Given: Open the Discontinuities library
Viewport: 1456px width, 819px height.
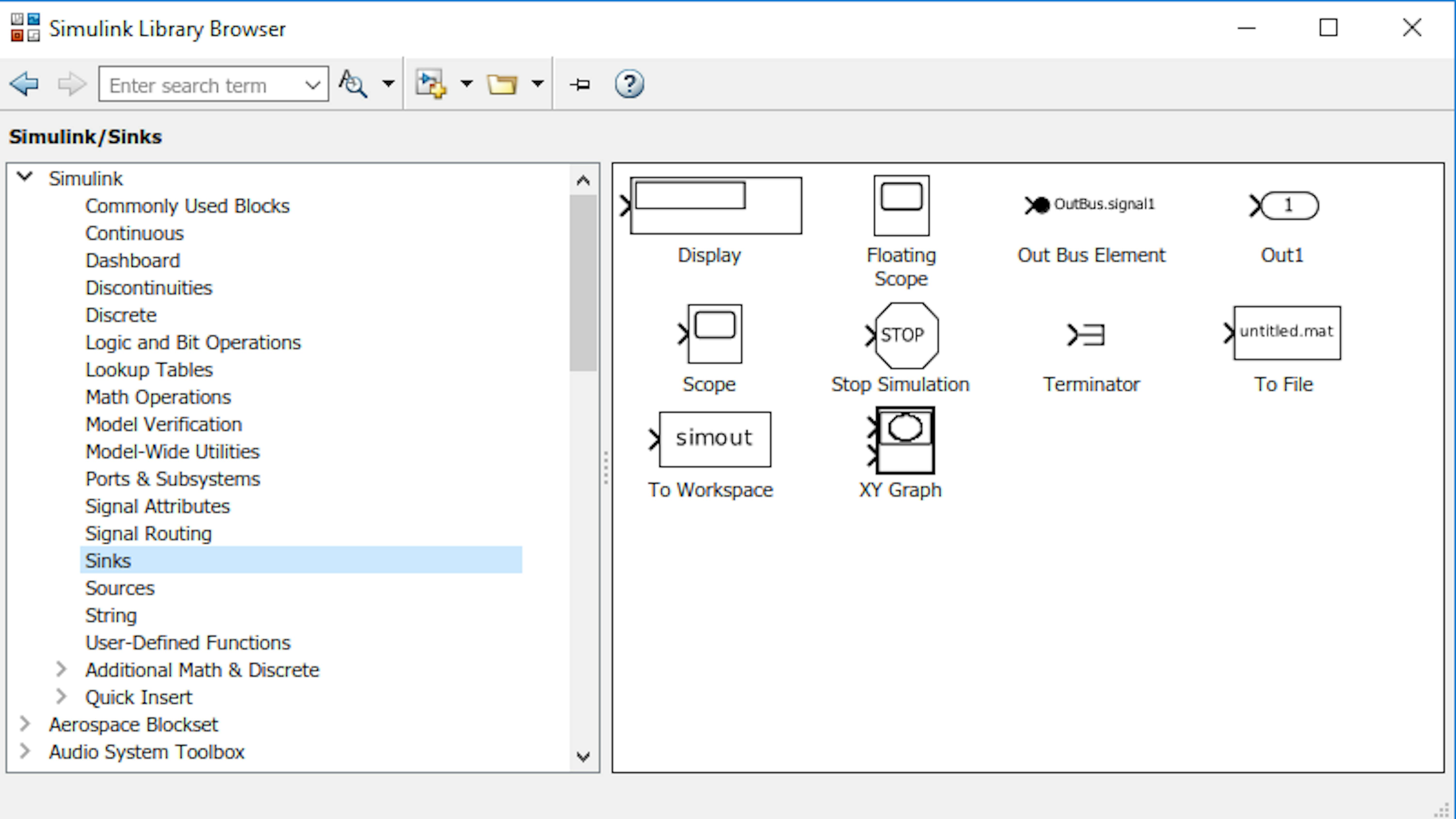Looking at the screenshot, I should pos(149,288).
